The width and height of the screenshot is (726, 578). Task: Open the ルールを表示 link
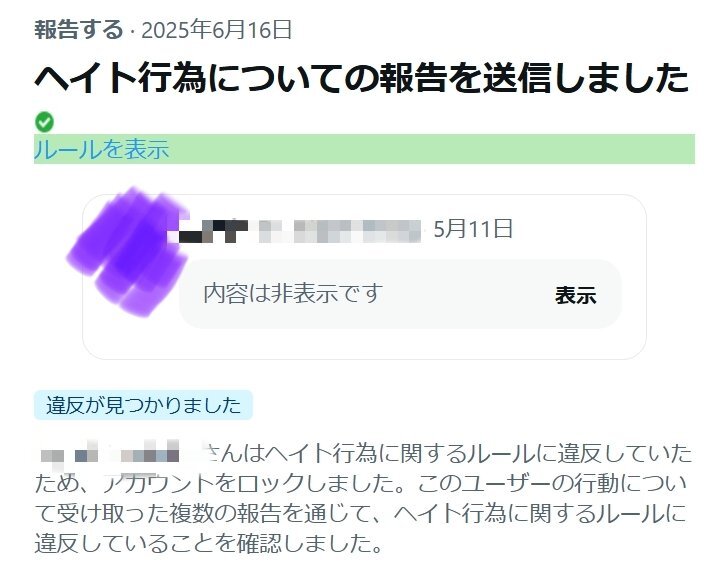click(102, 149)
